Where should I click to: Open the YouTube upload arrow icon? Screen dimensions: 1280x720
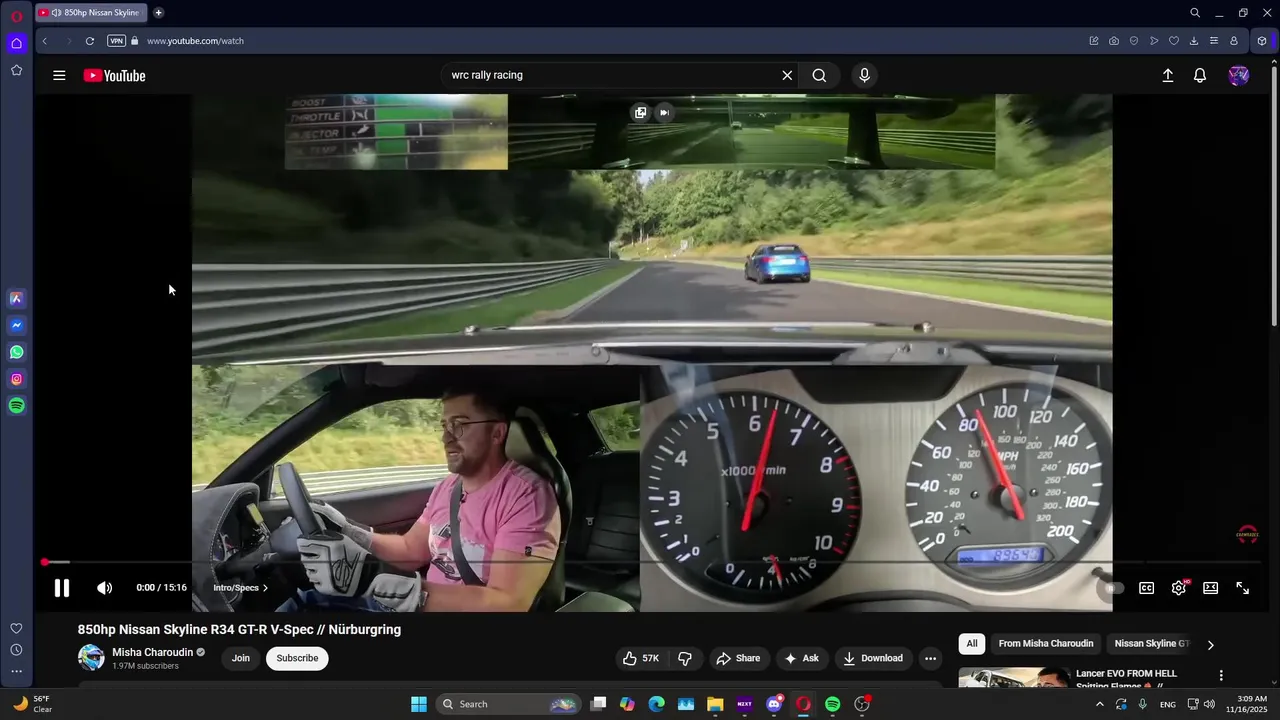click(1167, 75)
